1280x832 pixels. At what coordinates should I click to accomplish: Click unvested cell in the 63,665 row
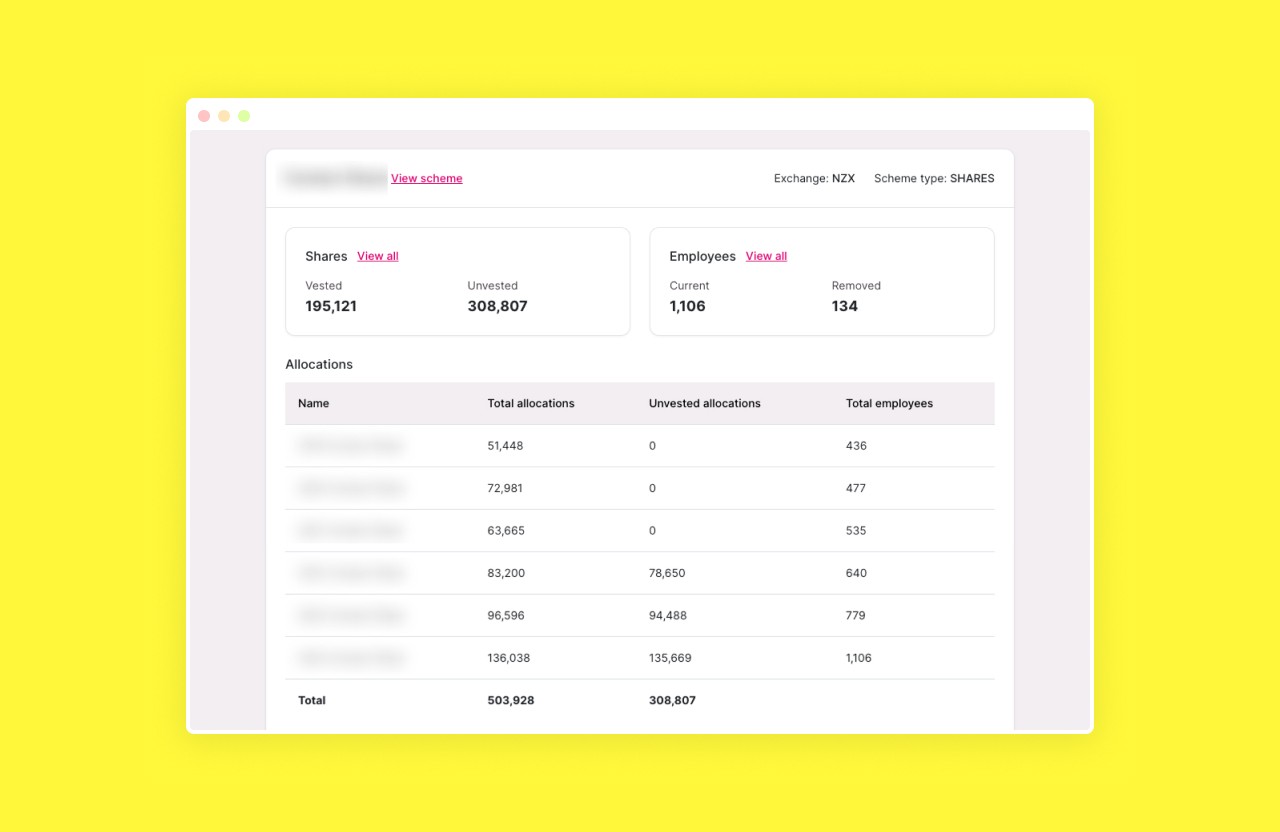652,531
